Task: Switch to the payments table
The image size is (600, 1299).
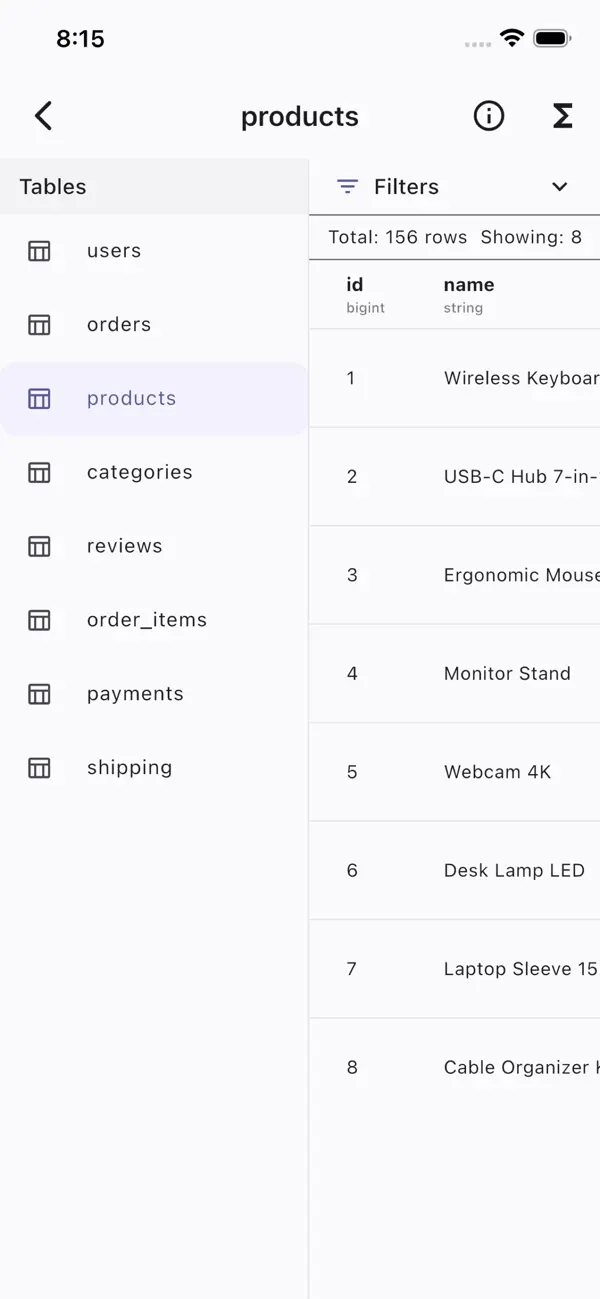Action: (x=135, y=694)
